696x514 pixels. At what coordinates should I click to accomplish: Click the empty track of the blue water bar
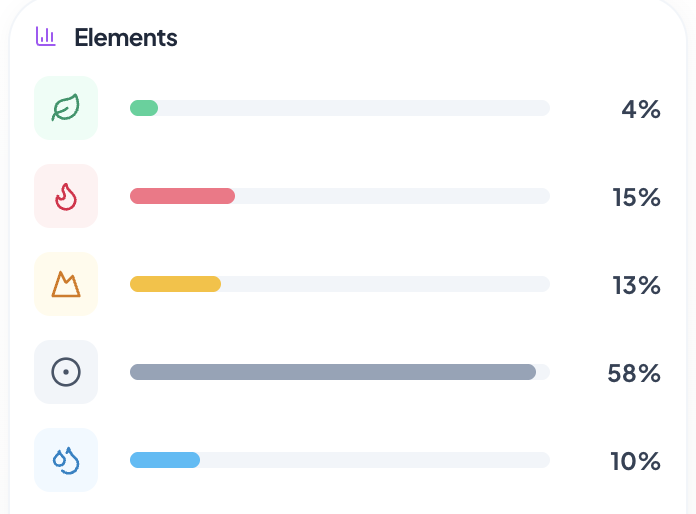pyautogui.click(x=375, y=460)
